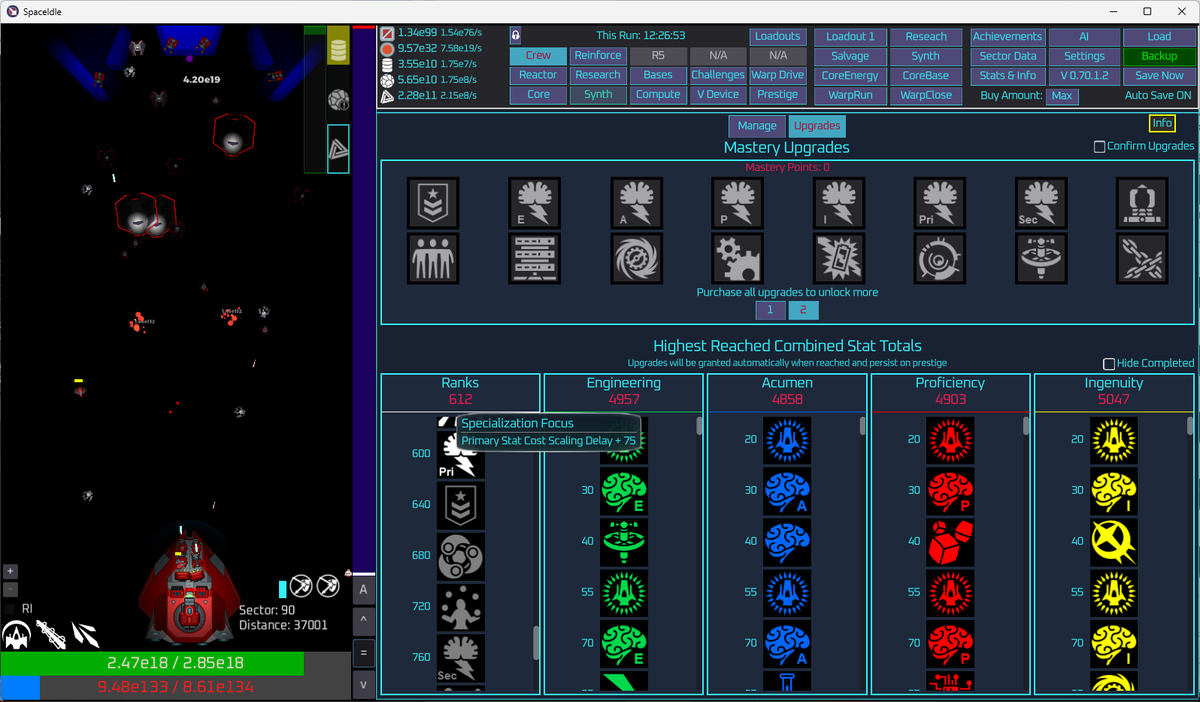This screenshot has height=702, width=1200.
Task: Select the space station mastery upgrade
Action: point(1041,258)
